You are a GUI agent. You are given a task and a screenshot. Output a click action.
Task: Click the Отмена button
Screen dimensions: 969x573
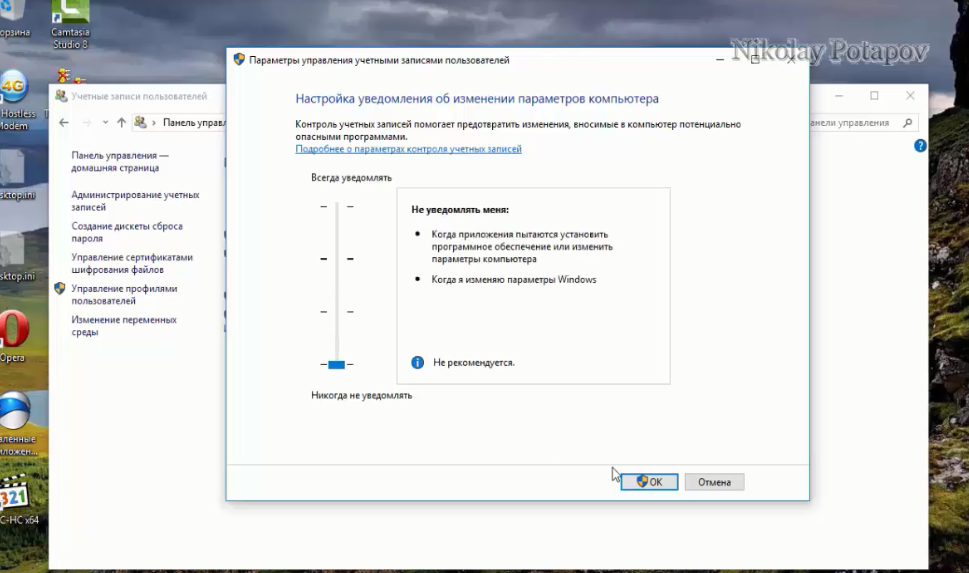coord(714,482)
